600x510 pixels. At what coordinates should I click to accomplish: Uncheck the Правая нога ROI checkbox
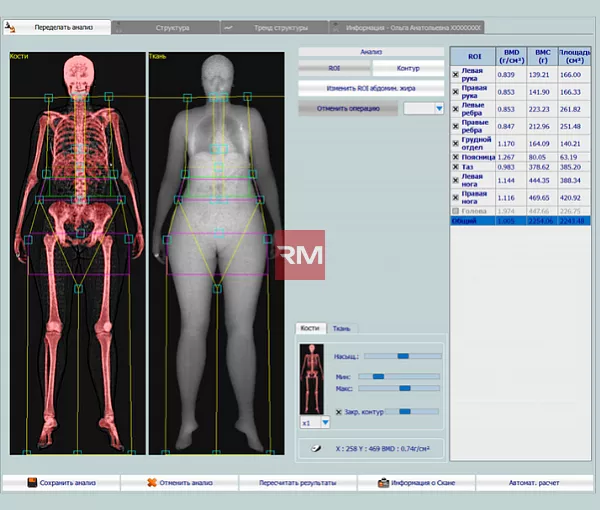coord(455,197)
